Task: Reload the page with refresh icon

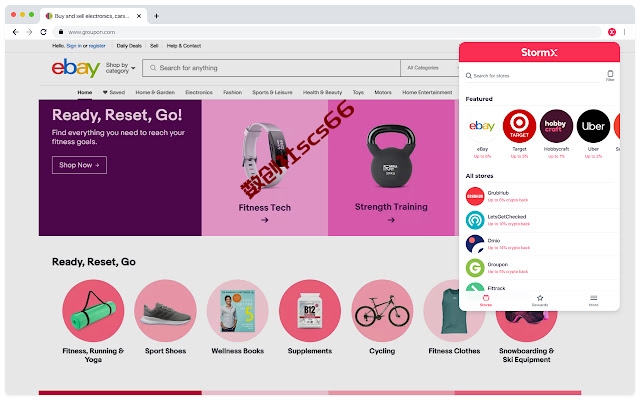Action: 43,32
